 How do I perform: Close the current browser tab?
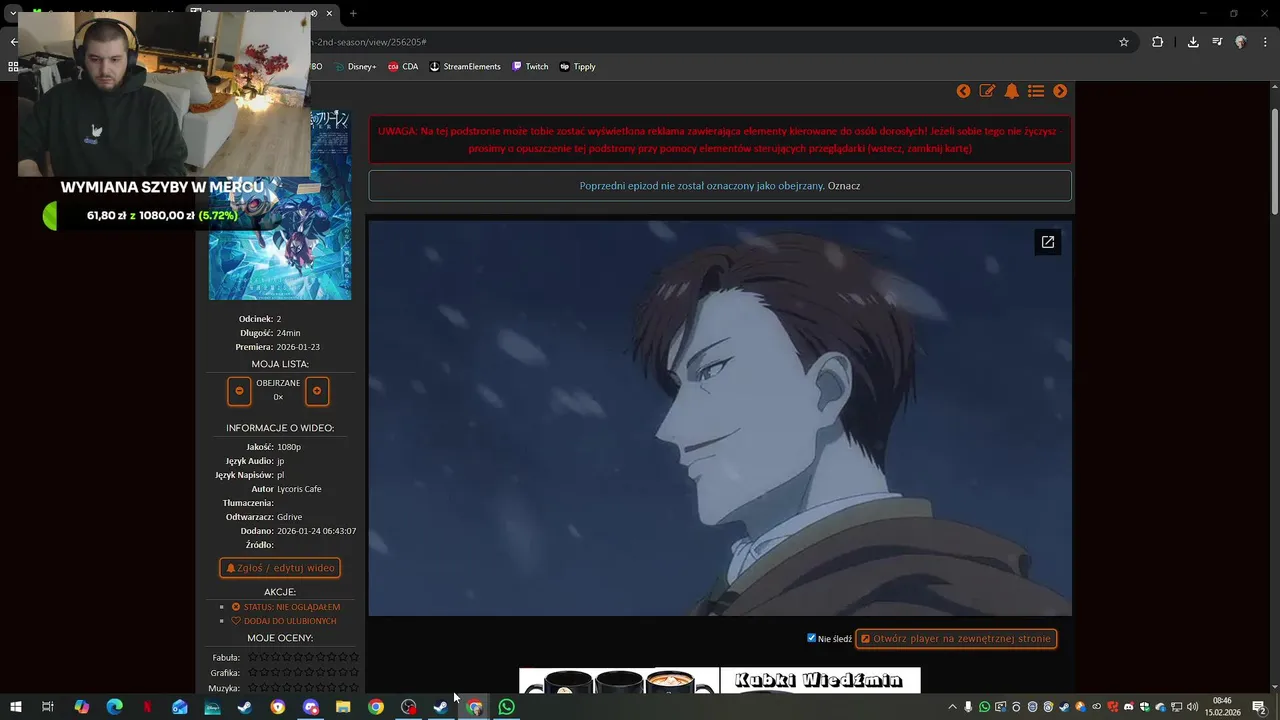329,13
